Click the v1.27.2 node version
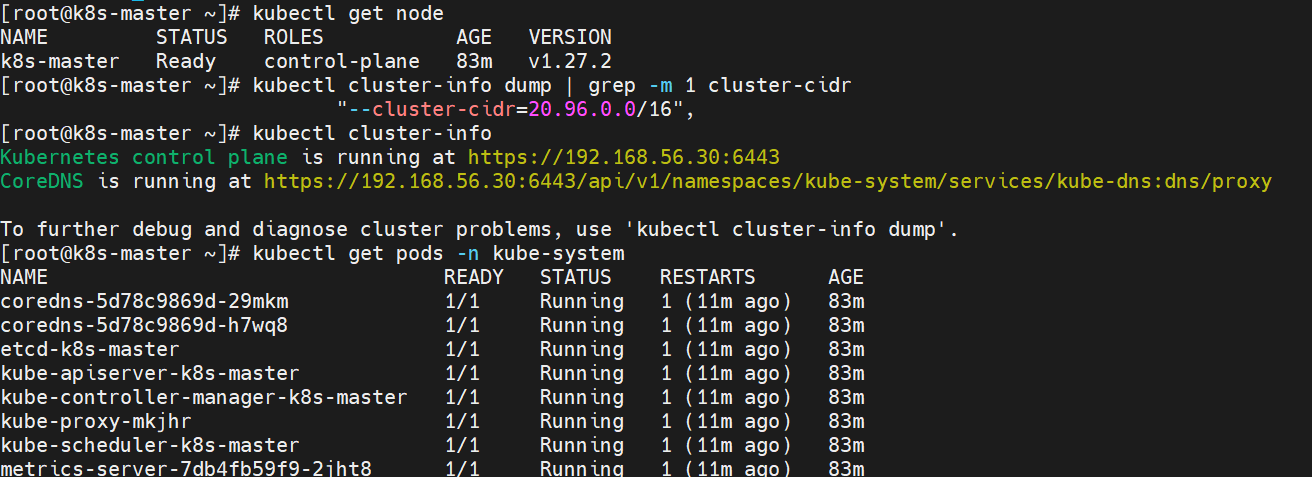Image resolution: width=1312 pixels, height=477 pixels. (569, 61)
